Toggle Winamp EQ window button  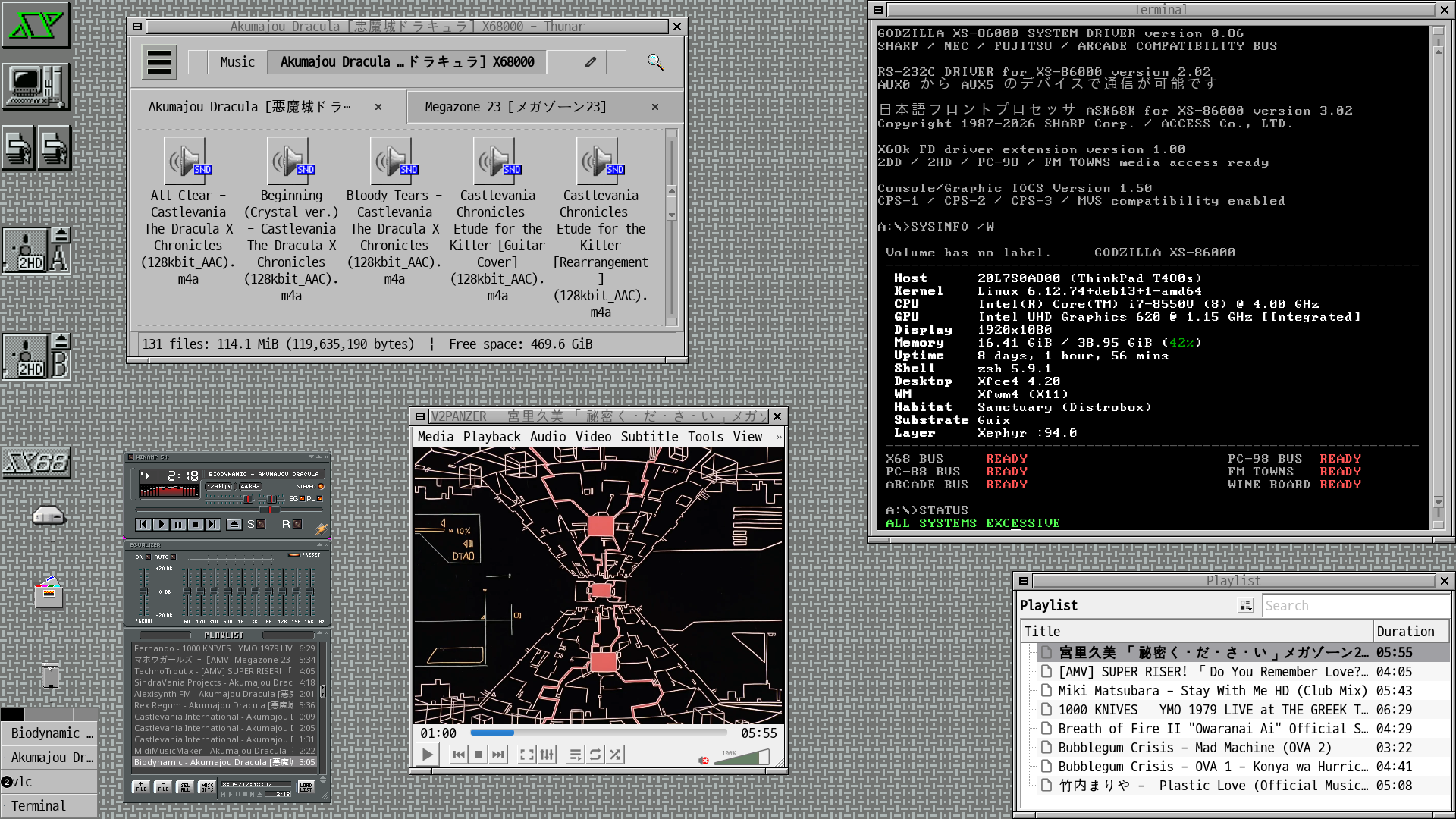[x=297, y=498]
